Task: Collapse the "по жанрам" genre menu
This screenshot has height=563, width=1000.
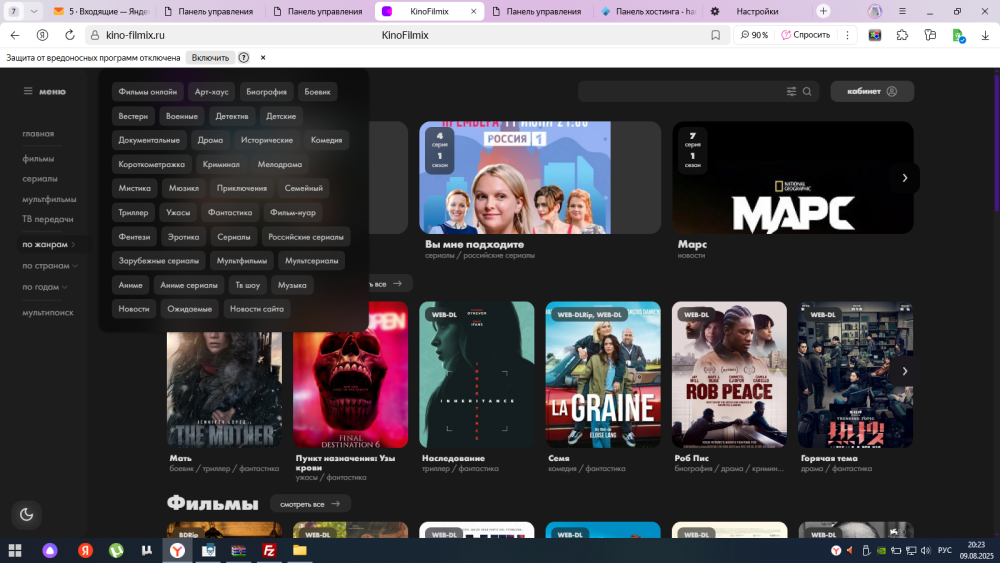Action: (48, 245)
